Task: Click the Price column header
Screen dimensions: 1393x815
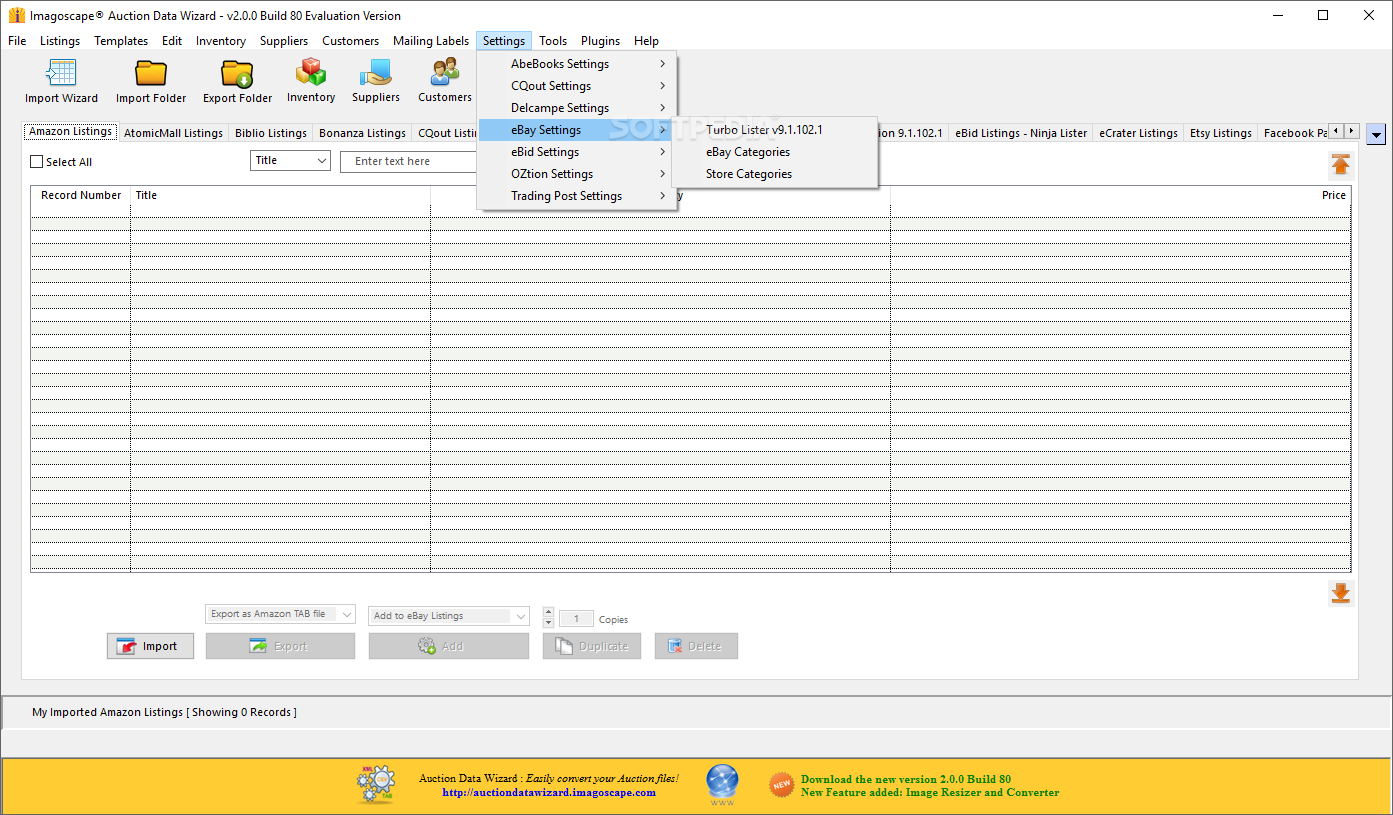Action: pos(1120,195)
